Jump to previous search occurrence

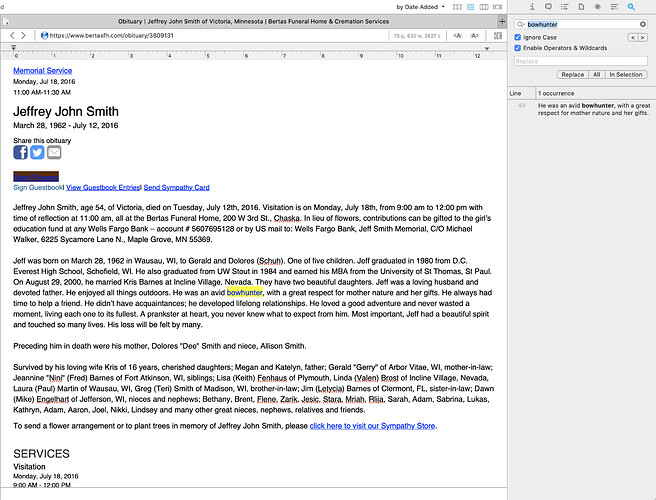tap(633, 38)
